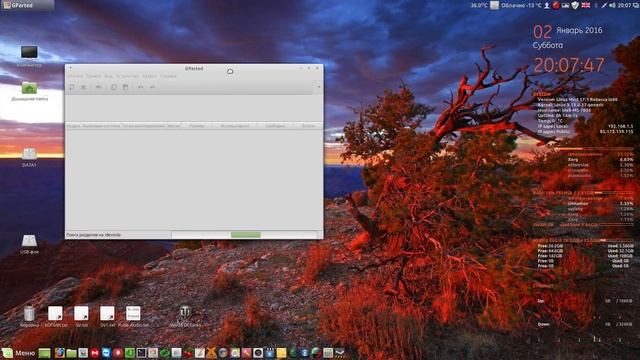Open the Устройство menu
Image resolution: width=640 pixels, height=360 pixels.
[x=127, y=76]
